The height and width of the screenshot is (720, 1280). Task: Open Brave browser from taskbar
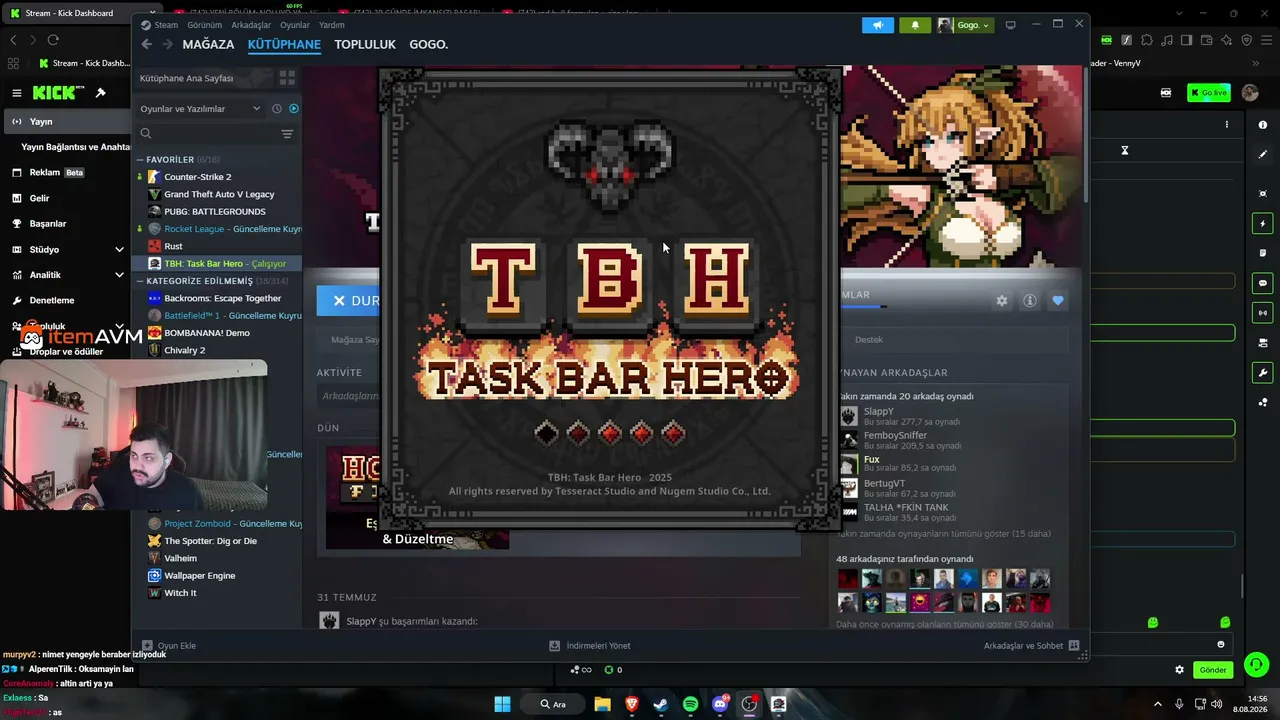pos(631,704)
